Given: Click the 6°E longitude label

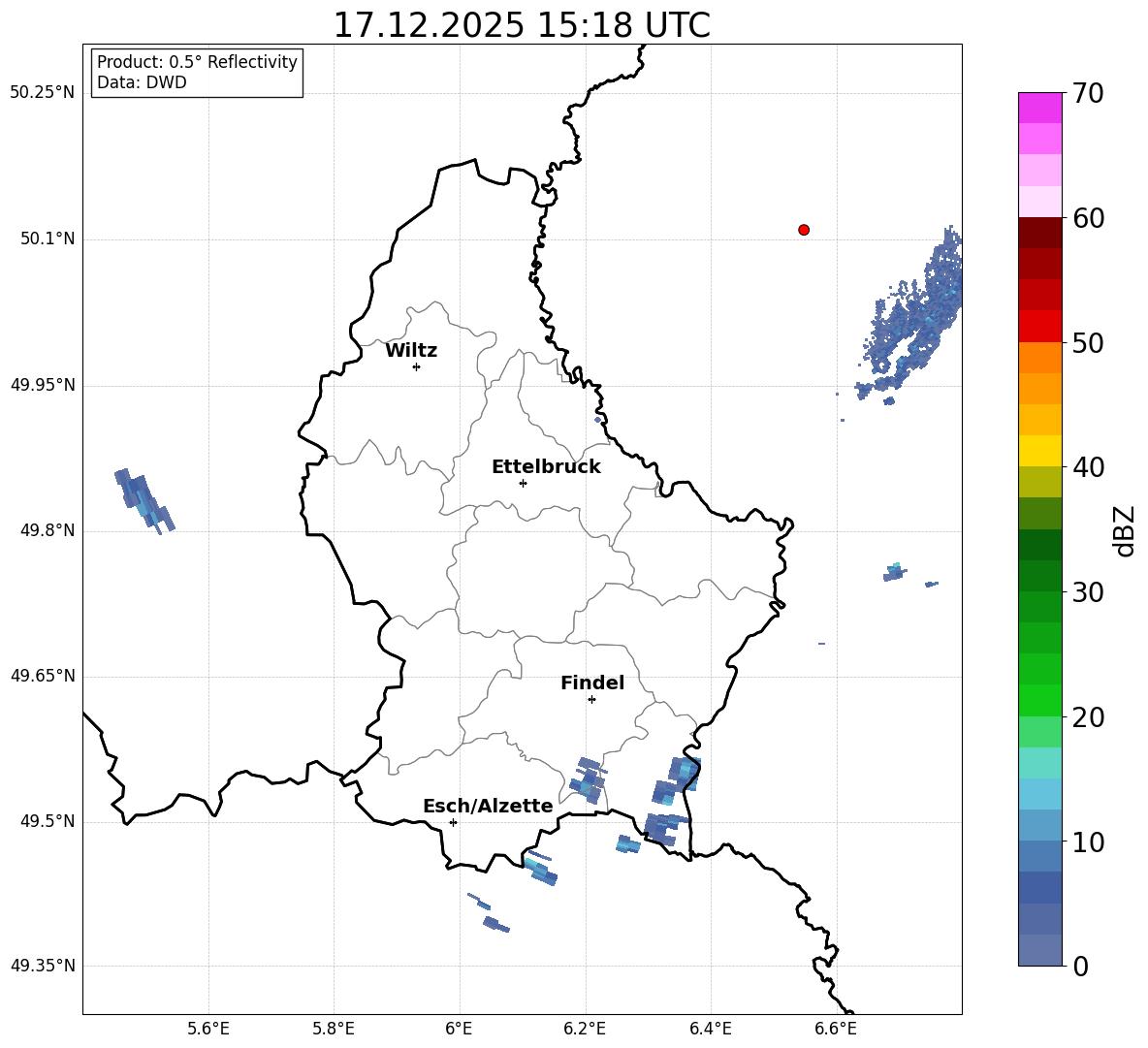Looking at the screenshot, I should [x=459, y=1029].
